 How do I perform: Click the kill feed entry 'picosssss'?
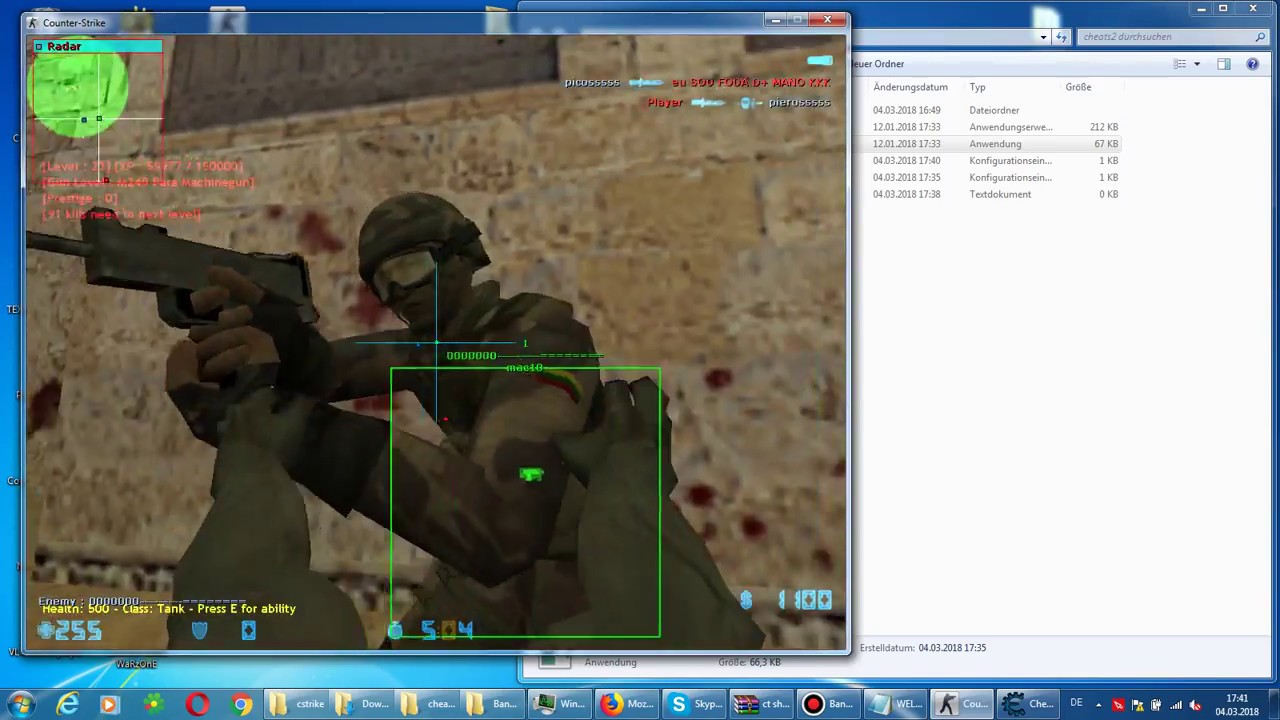click(592, 82)
